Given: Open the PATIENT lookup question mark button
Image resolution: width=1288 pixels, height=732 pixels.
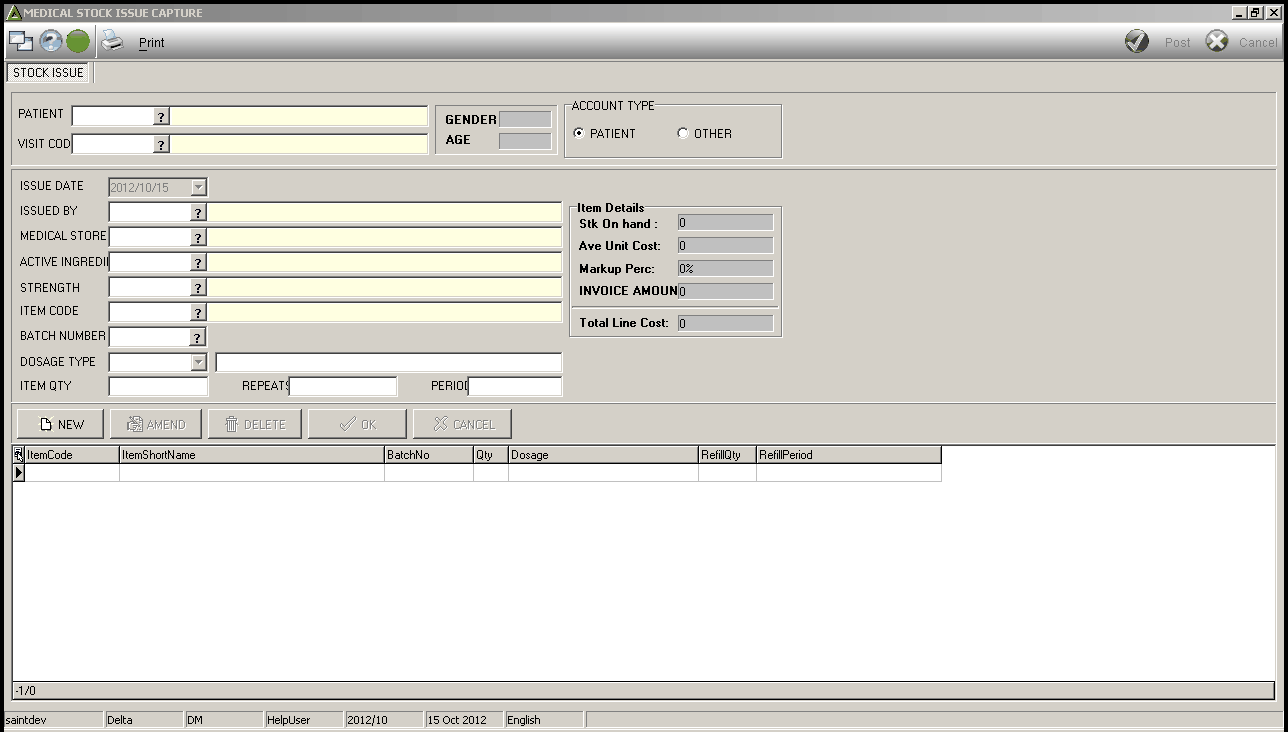Looking at the screenshot, I should 161,117.
